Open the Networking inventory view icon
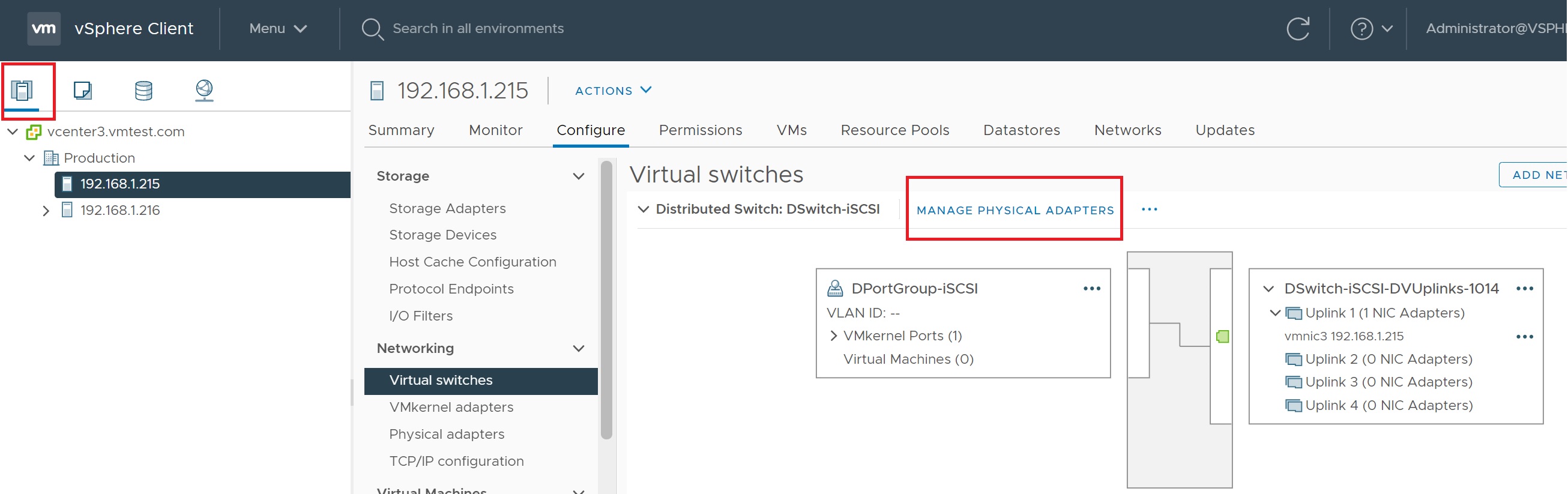This screenshot has width=1568, height=494. (204, 91)
